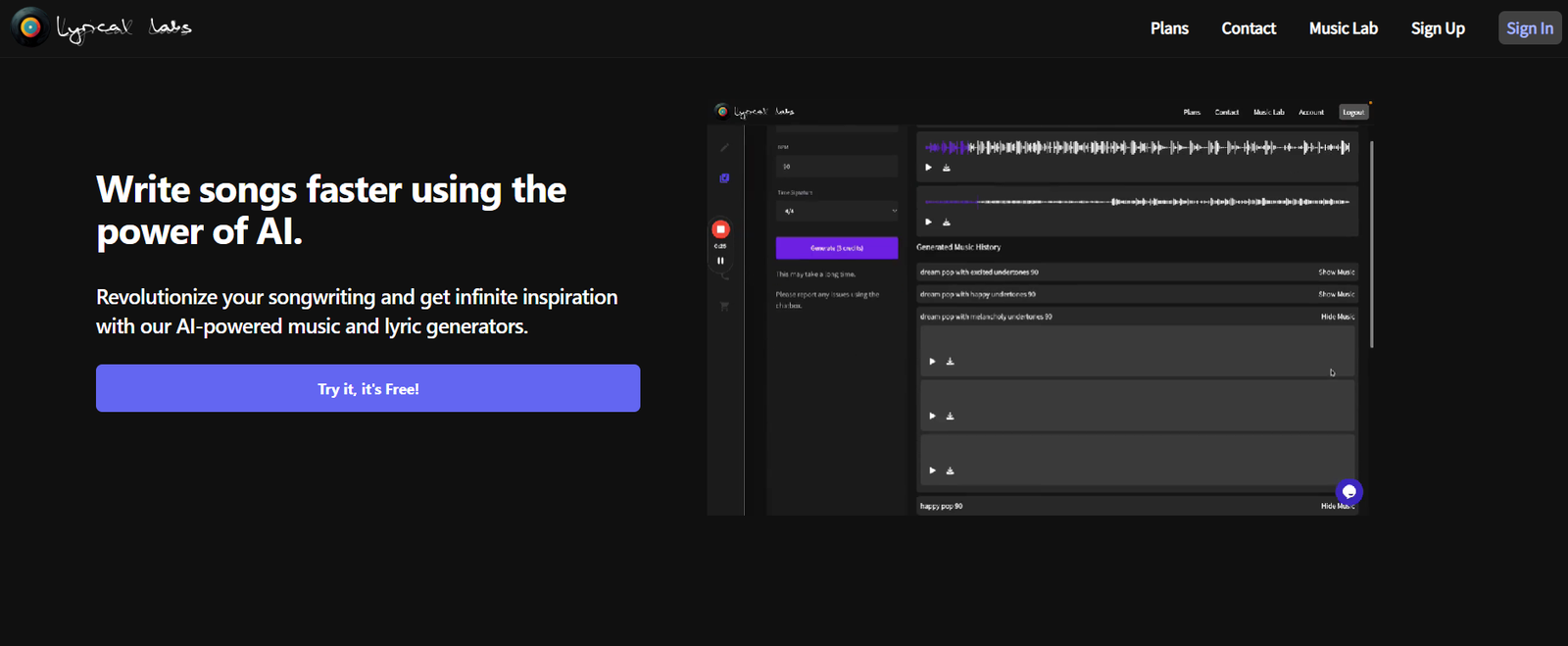Click the pause icon below the recording timer
Screen dimensions: 1568x646
[720, 261]
